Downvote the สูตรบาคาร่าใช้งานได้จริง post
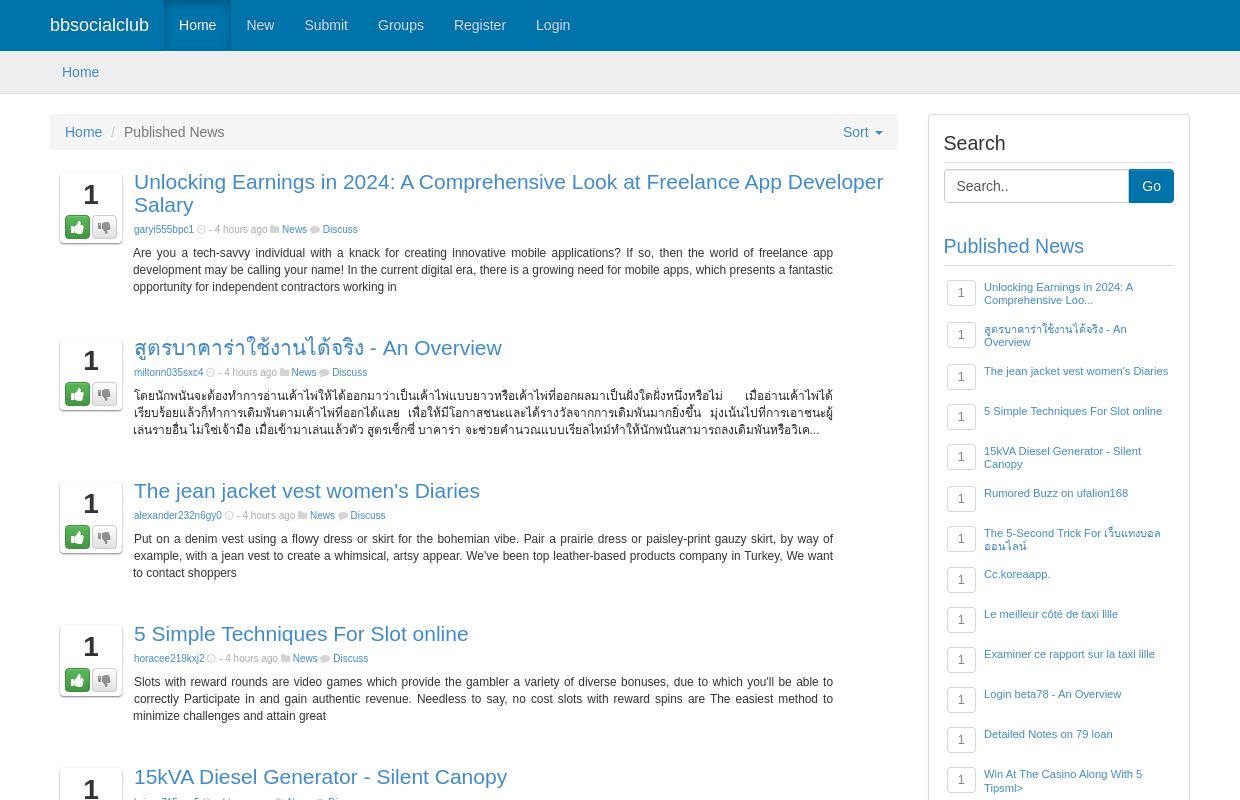The height and width of the screenshot is (800, 1240). [104, 394]
